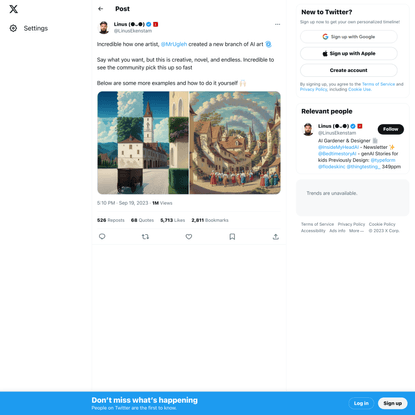
Task: Follow Linus in Relevant people
Action: (x=391, y=129)
